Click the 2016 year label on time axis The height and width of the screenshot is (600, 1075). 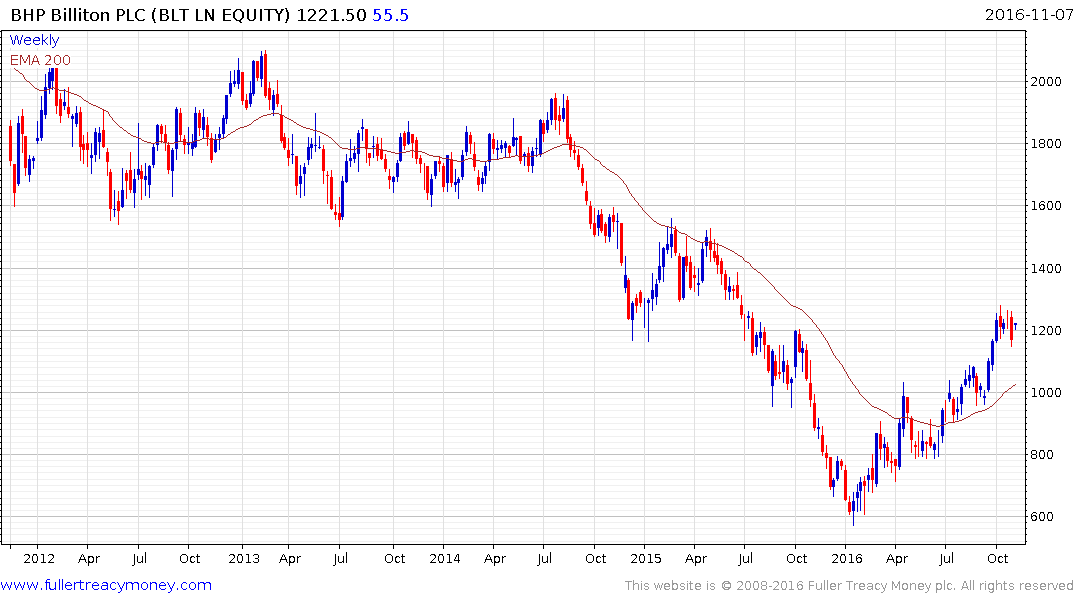click(847, 558)
